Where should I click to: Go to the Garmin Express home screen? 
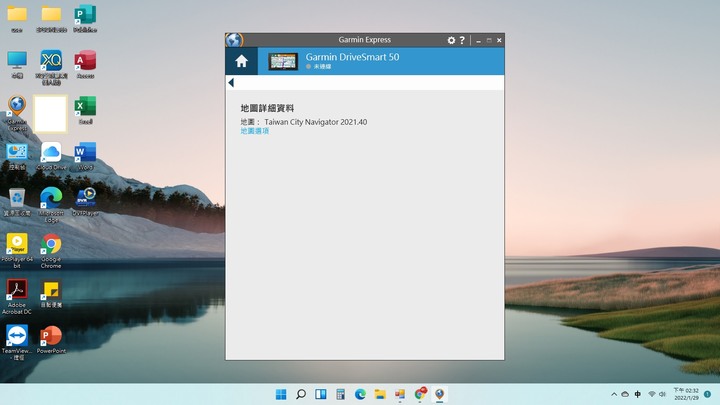click(x=242, y=61)
